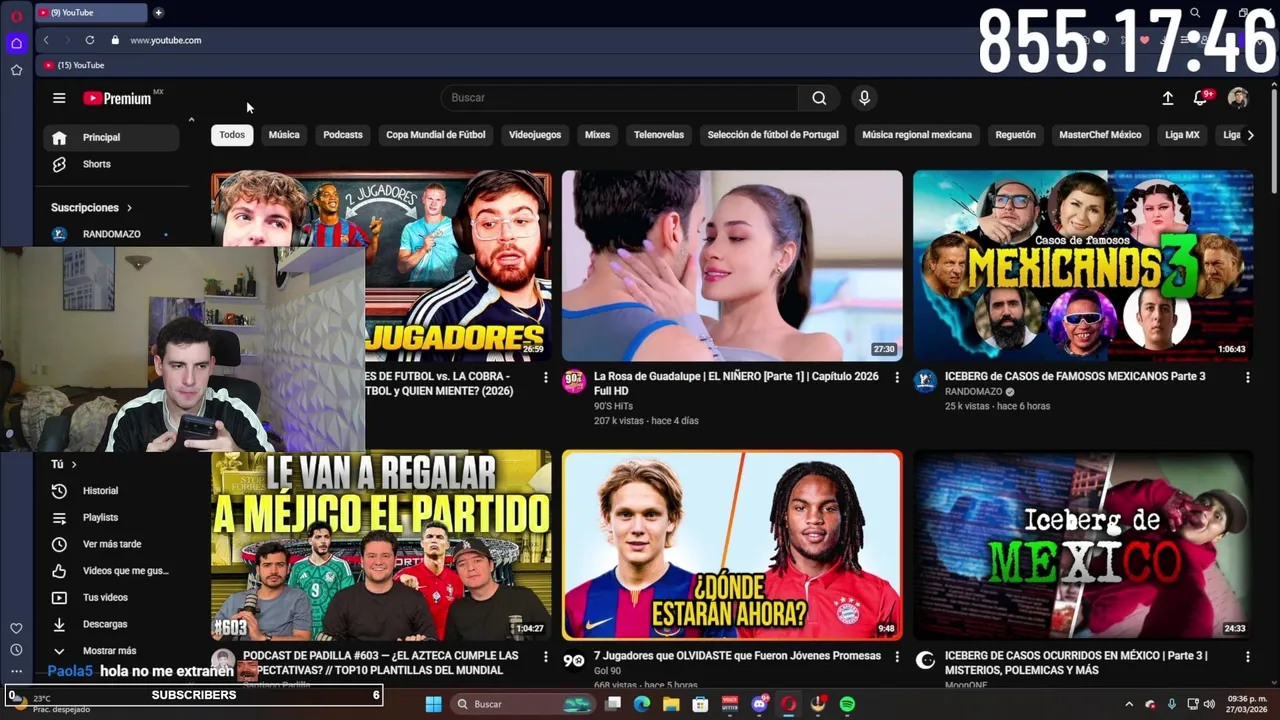Open Microsoft Edge from the taskbar

(x=642, y=704)
